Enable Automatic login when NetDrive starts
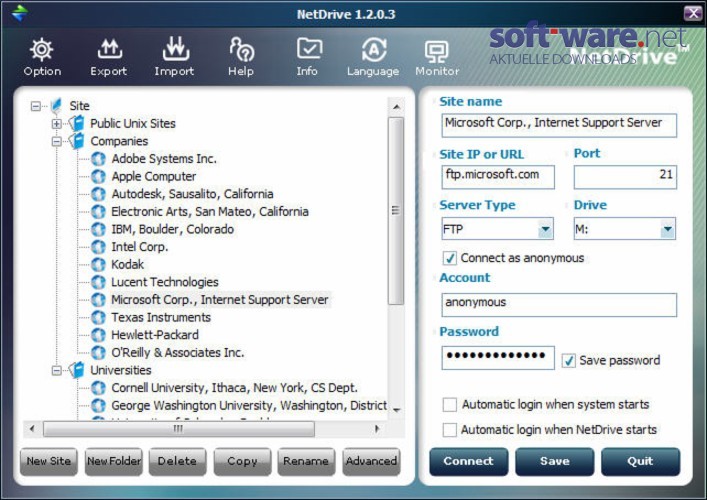The width and height of the screenshot is (707, 500). tap(450, 430)
